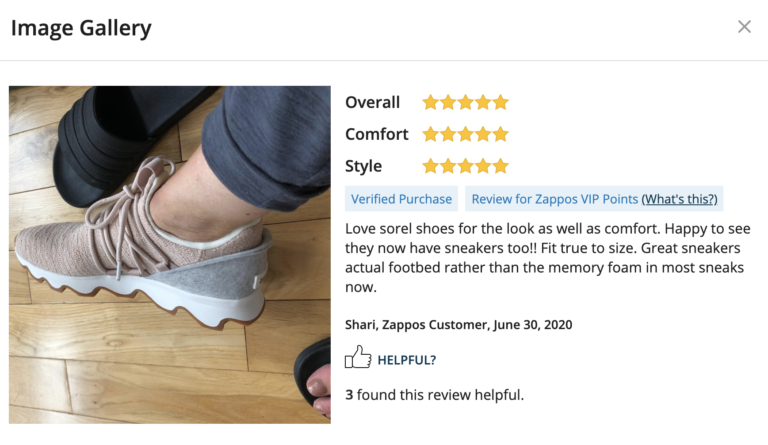Click the reviewer name Shari line
The width and height of the screenshot is (768, 445).
pyautogui.click(x=458, y=325)
